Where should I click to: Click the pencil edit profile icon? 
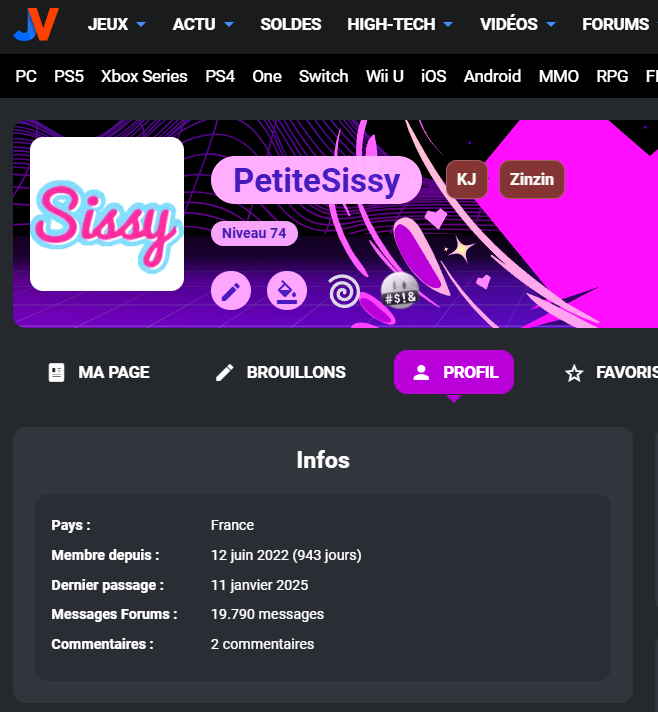[231, 291]
